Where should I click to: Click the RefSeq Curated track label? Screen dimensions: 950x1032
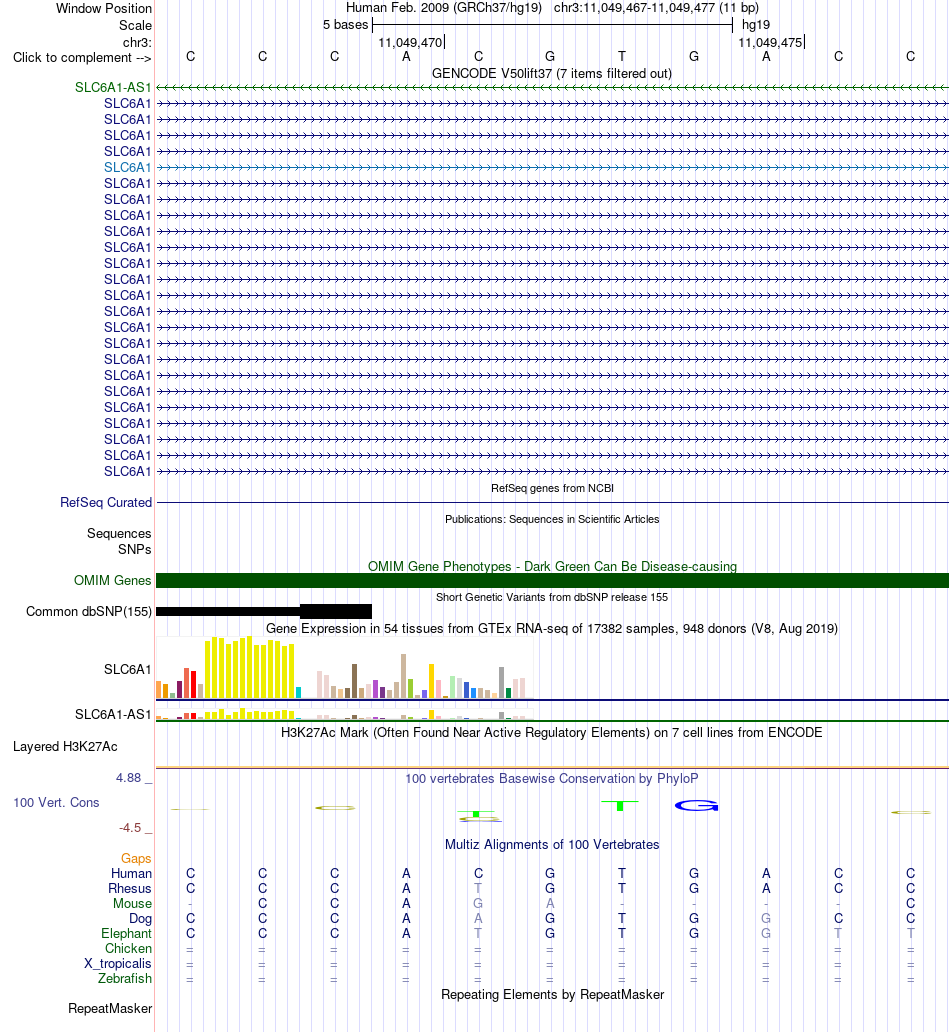(106, 503)
